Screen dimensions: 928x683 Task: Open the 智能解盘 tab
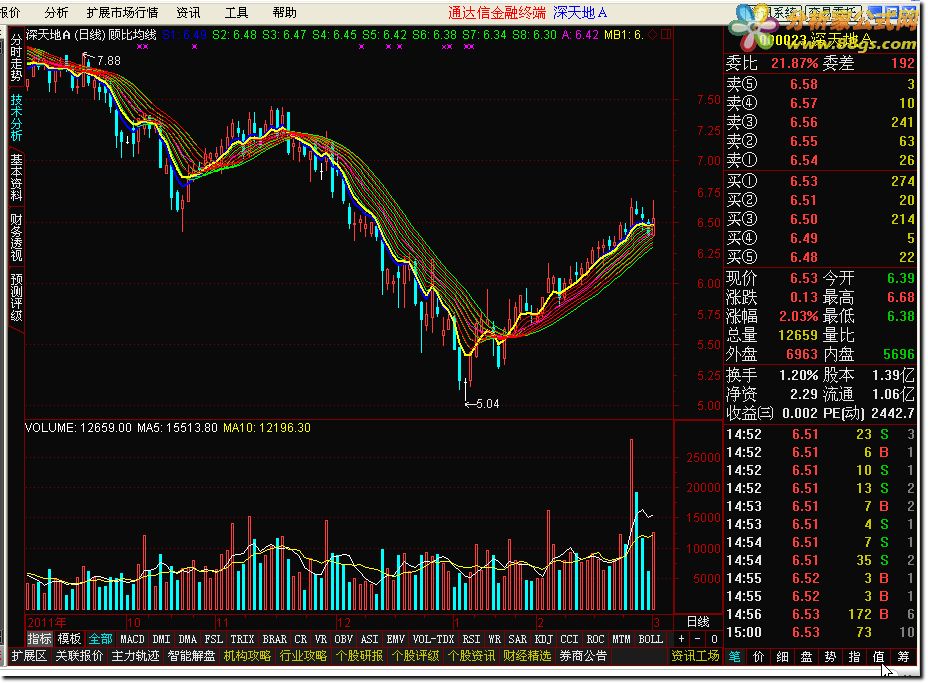click(x=191, y=656)
